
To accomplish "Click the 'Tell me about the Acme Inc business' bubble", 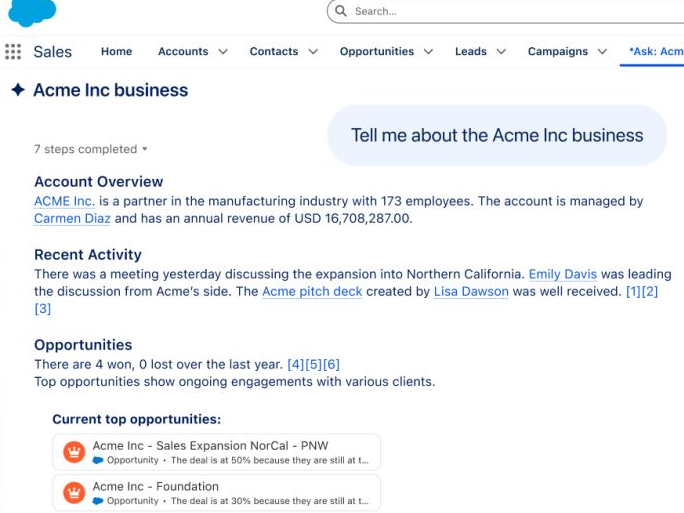I will 497,135.
